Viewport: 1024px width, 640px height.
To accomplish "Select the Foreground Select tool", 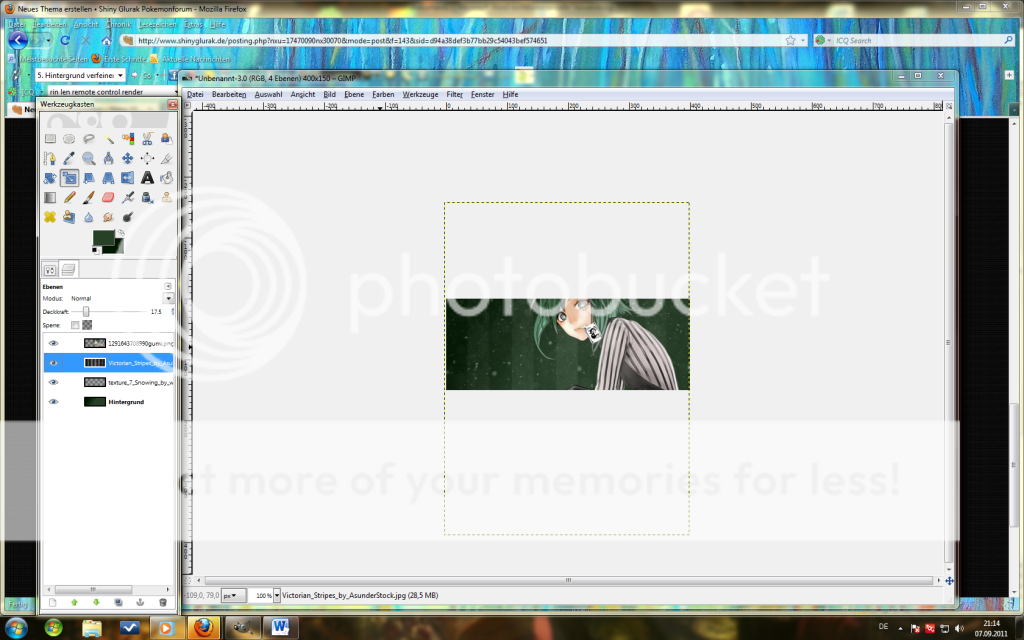I will coord(167,138).
